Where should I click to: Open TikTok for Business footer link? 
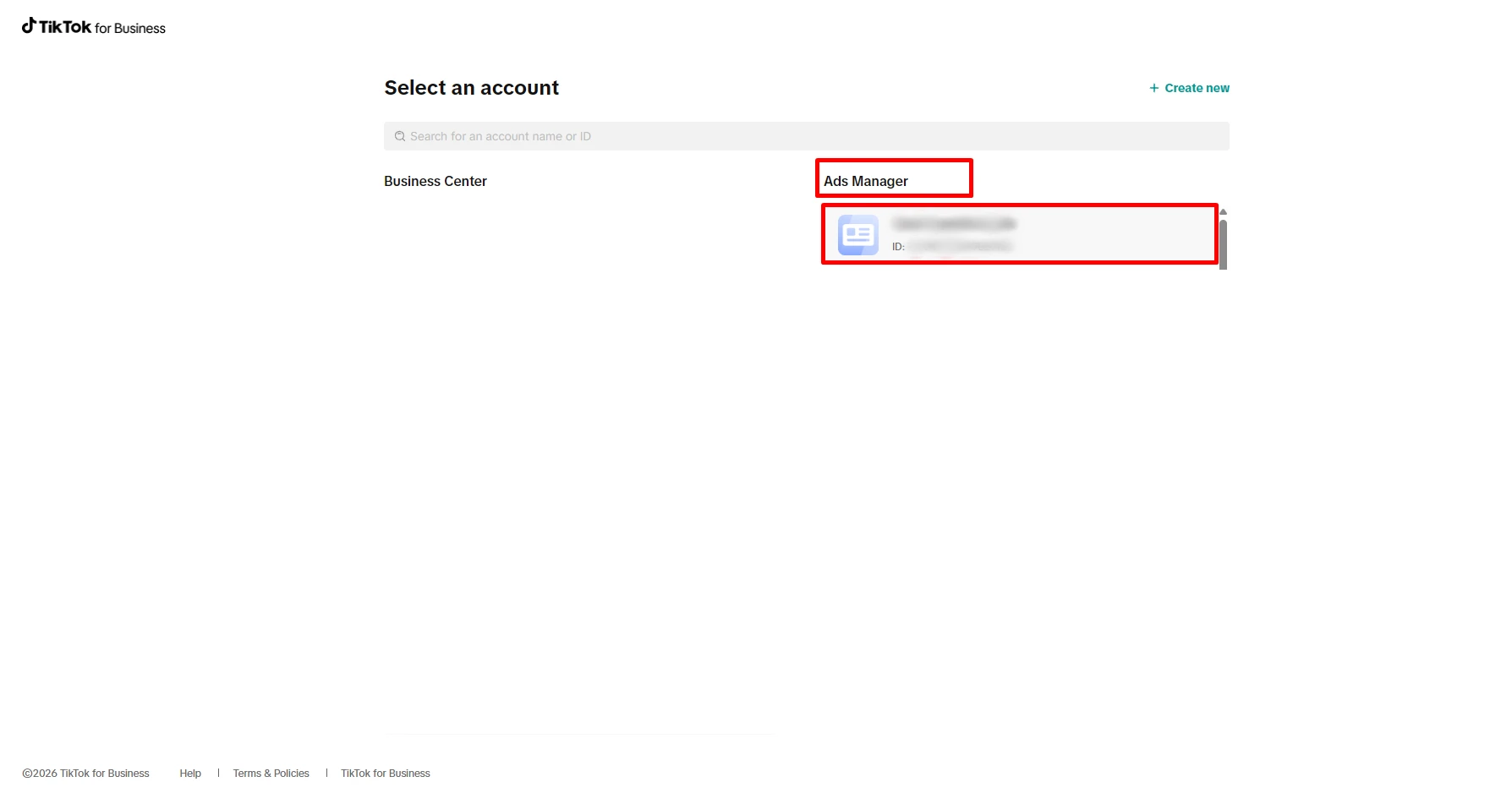coord(386,774)
